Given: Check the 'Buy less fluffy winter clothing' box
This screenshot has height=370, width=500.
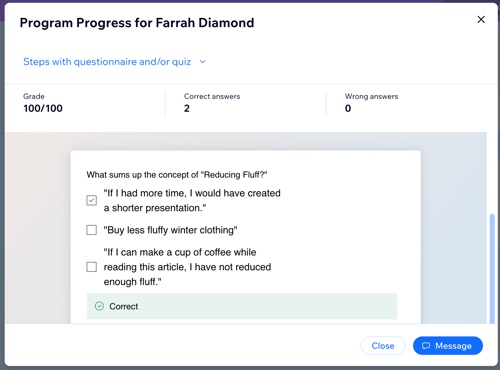Looking at the screenshot, I should pos(91,230).
